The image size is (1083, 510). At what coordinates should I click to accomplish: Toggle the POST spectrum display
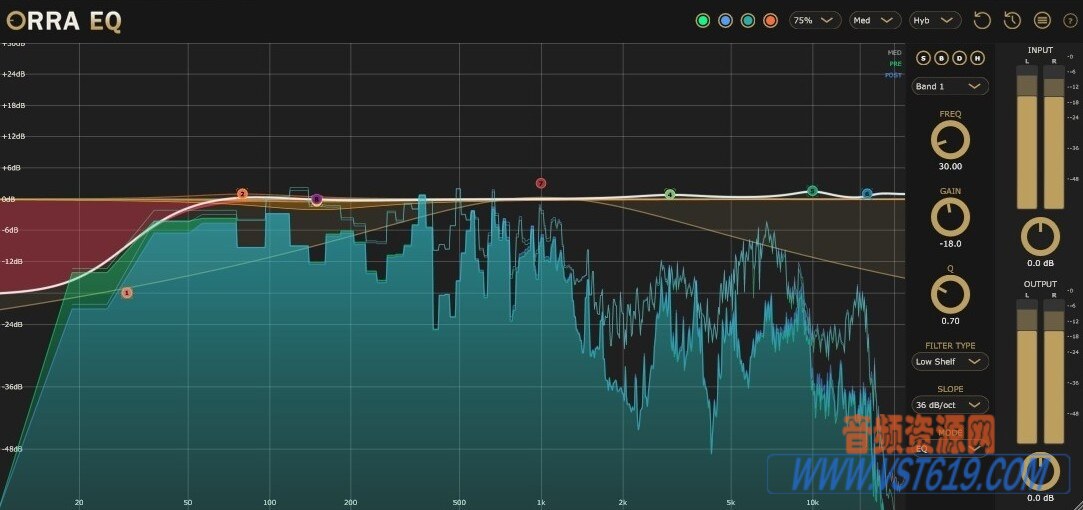click(894, 75)
